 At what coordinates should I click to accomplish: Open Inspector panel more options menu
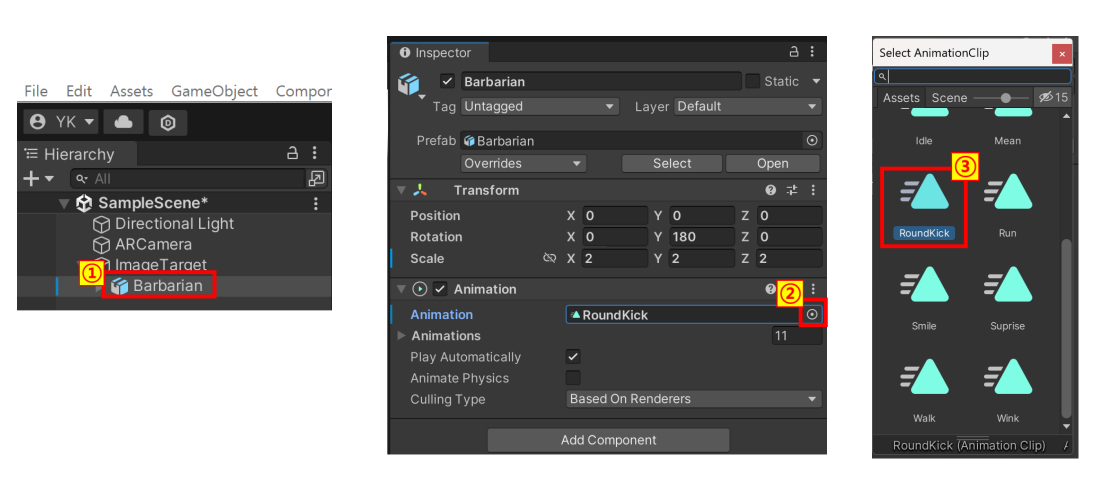point(812,52)
